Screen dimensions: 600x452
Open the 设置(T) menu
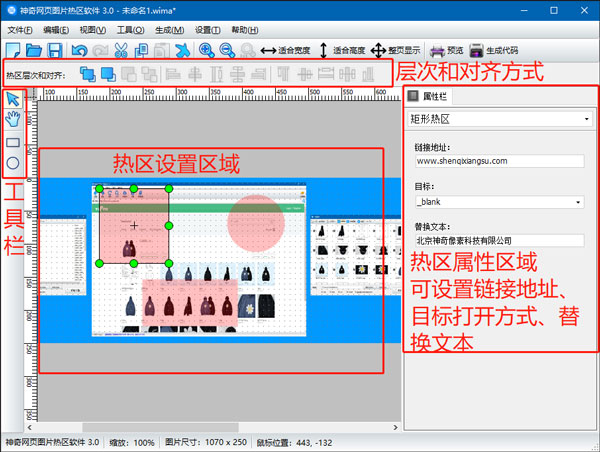pyautogui.click(x=207, y=30)
